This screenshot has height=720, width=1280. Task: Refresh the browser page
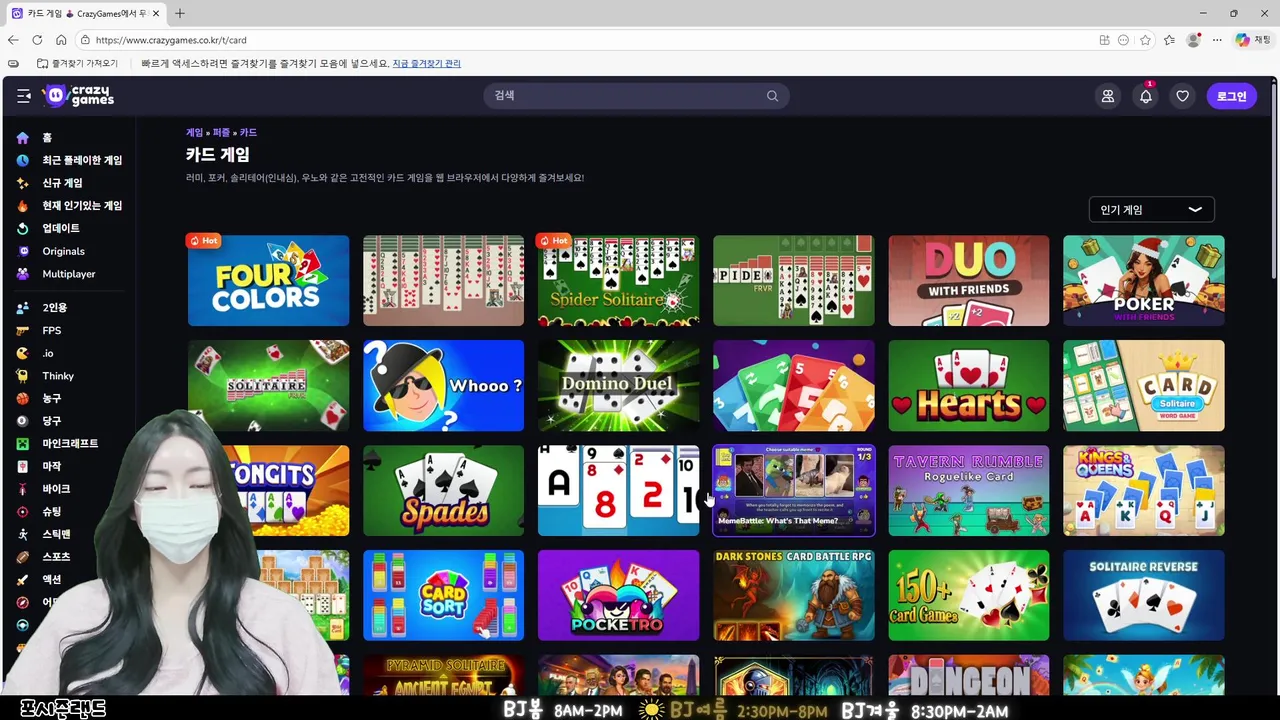click(37, 40)
